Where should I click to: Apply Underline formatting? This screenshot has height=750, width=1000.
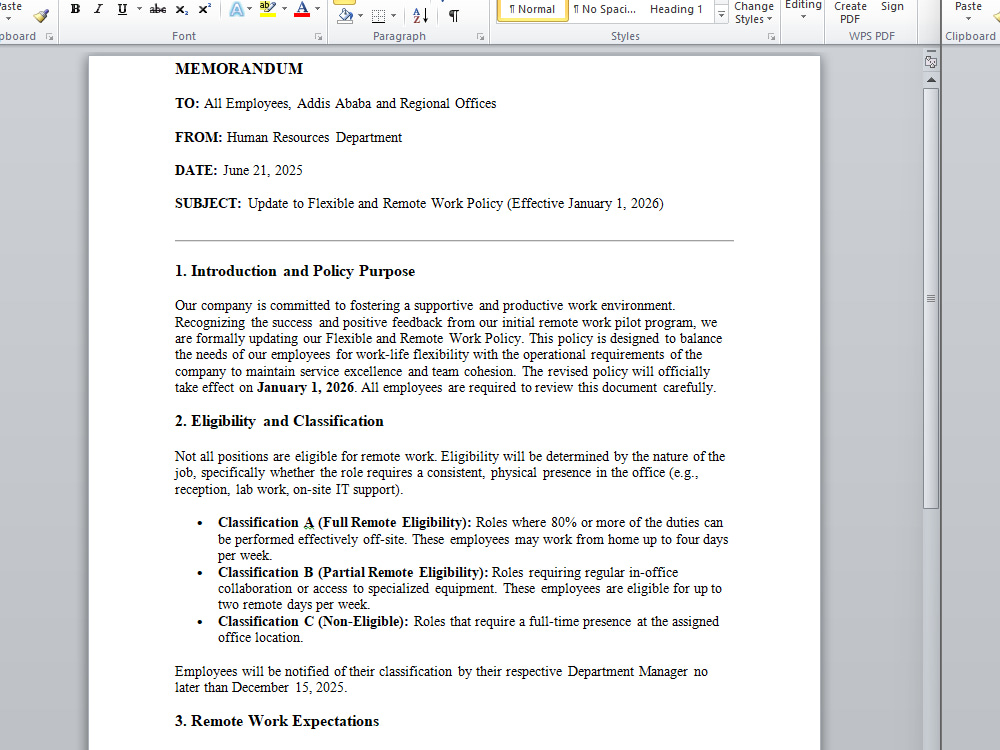click(x=122, y=9)
